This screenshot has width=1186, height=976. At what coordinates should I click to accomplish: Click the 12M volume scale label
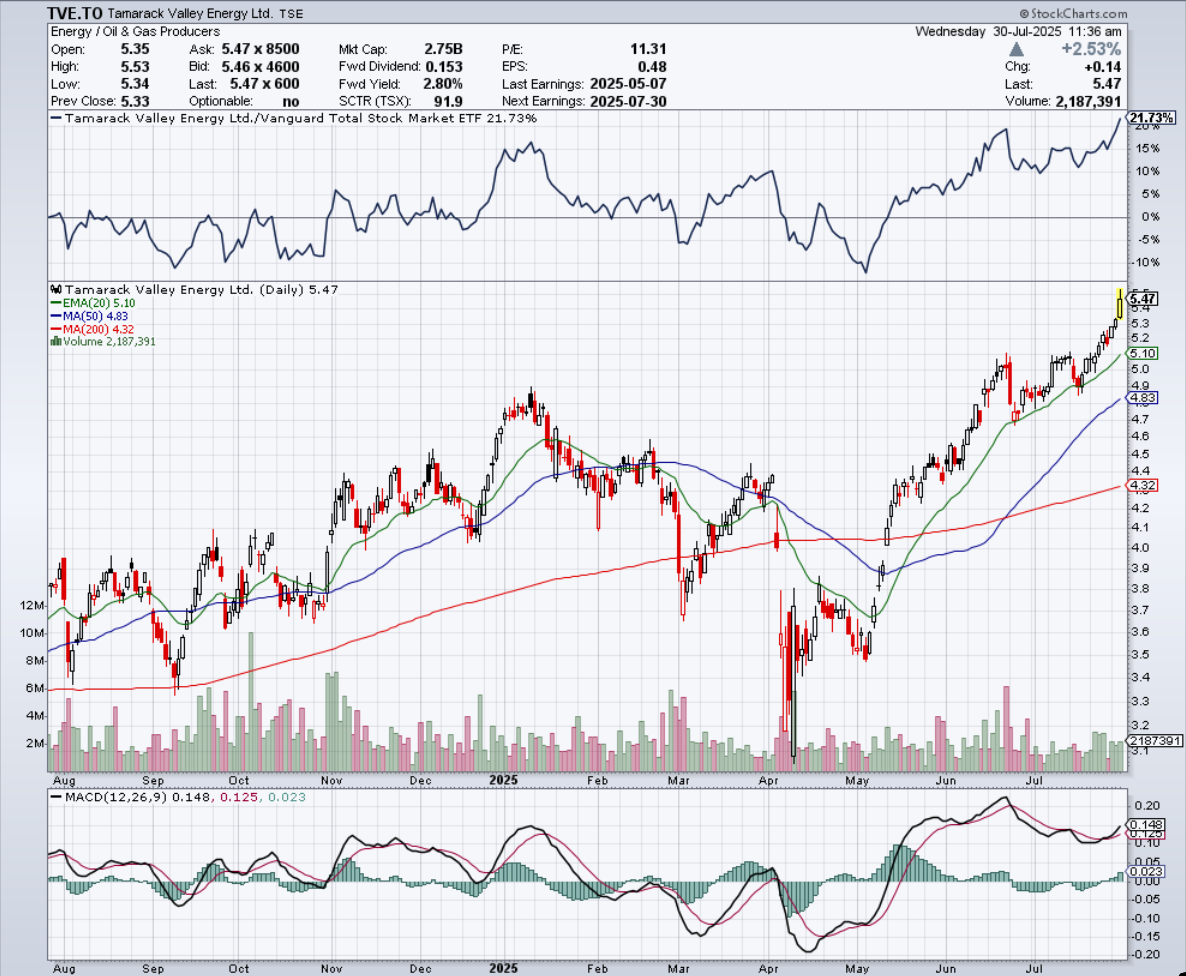33,605
